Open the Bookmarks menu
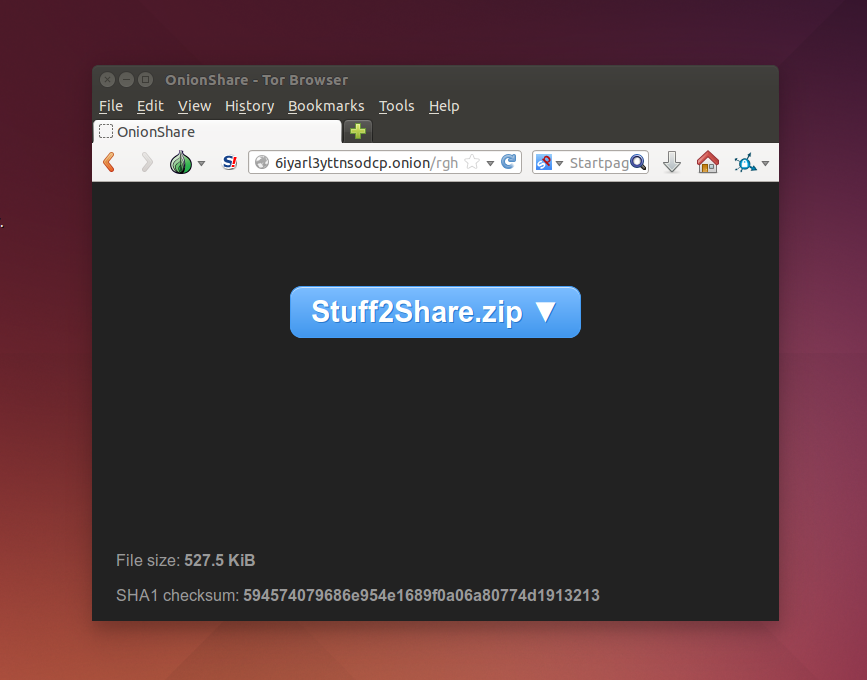The image size is (867, 680). click(x=326, y=106)
